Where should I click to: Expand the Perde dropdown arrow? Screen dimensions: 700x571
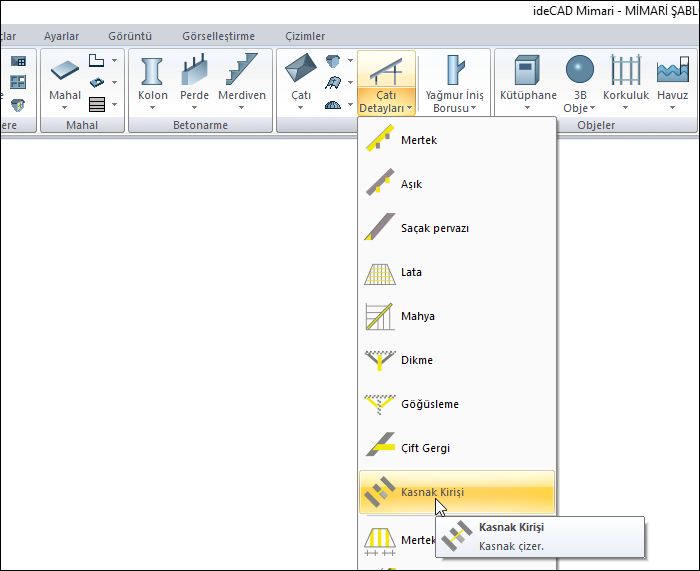[x=194, y=108]
